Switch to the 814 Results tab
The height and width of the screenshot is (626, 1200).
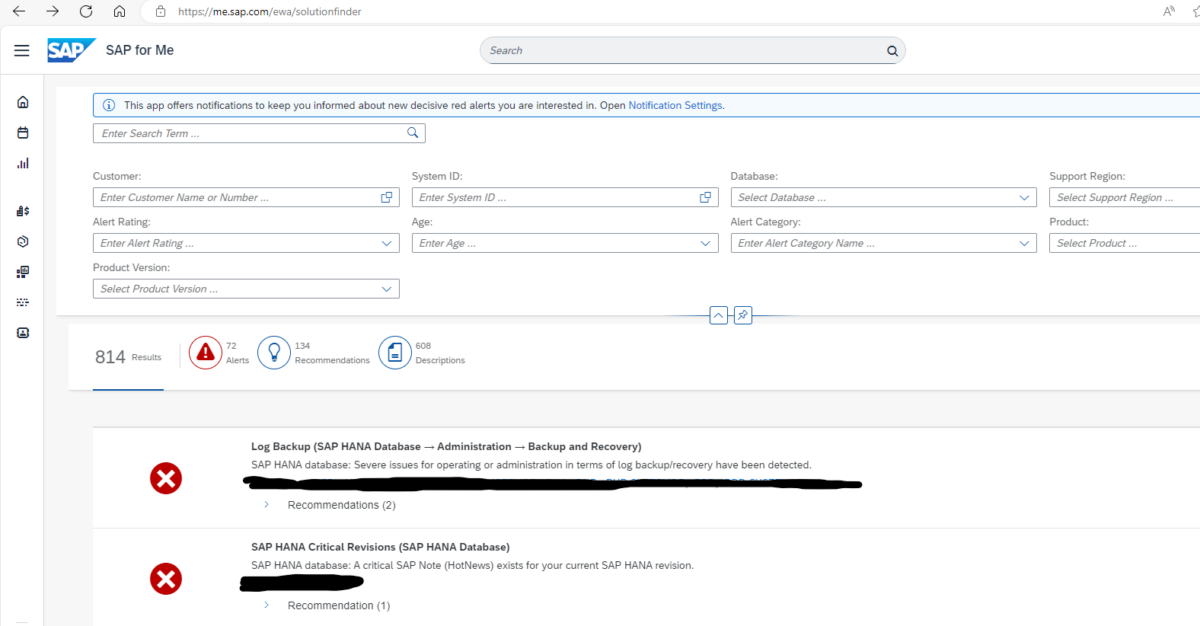[127, 356]
